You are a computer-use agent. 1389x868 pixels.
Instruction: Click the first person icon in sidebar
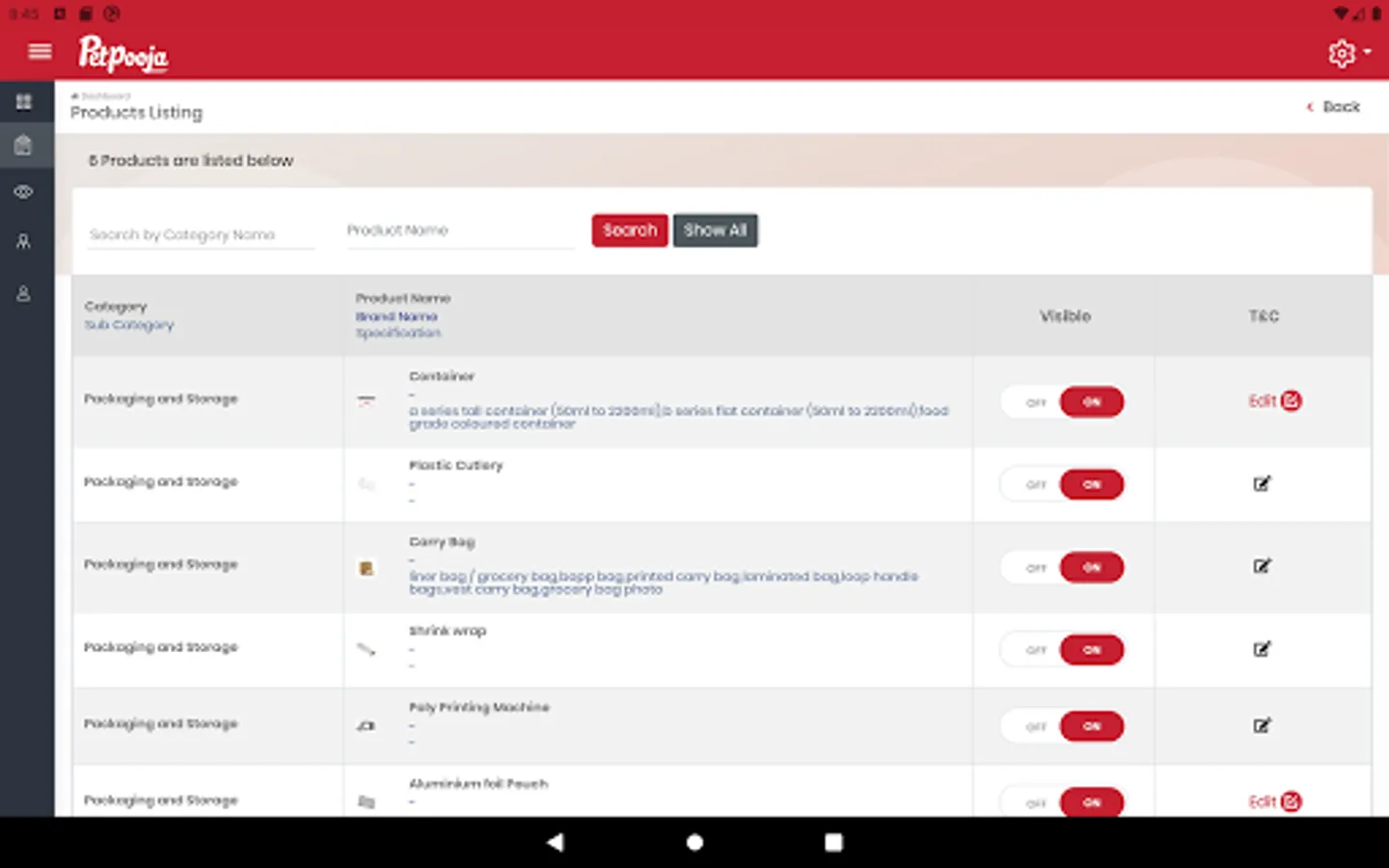pos(24,241)
